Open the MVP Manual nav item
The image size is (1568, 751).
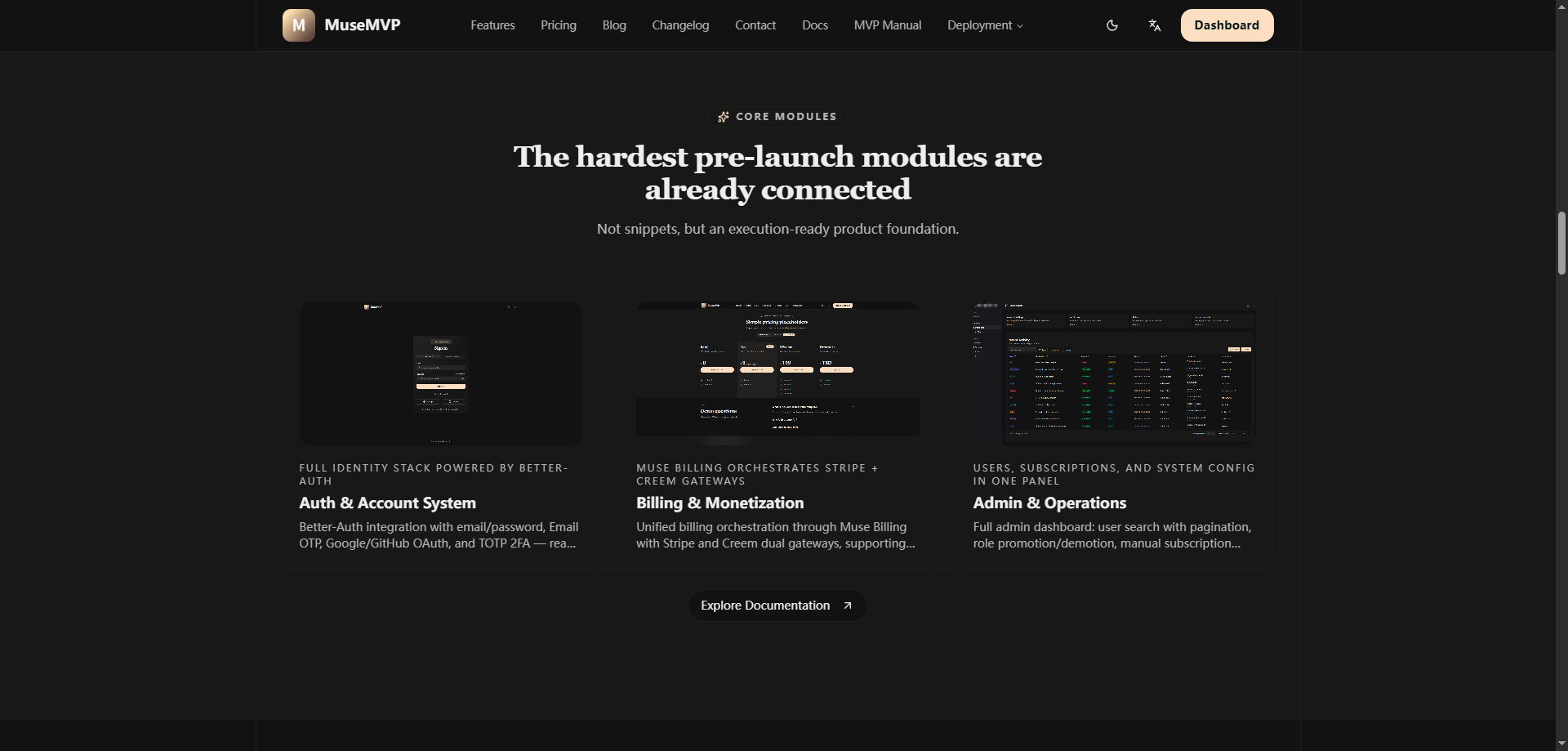(x=887, y=25)
